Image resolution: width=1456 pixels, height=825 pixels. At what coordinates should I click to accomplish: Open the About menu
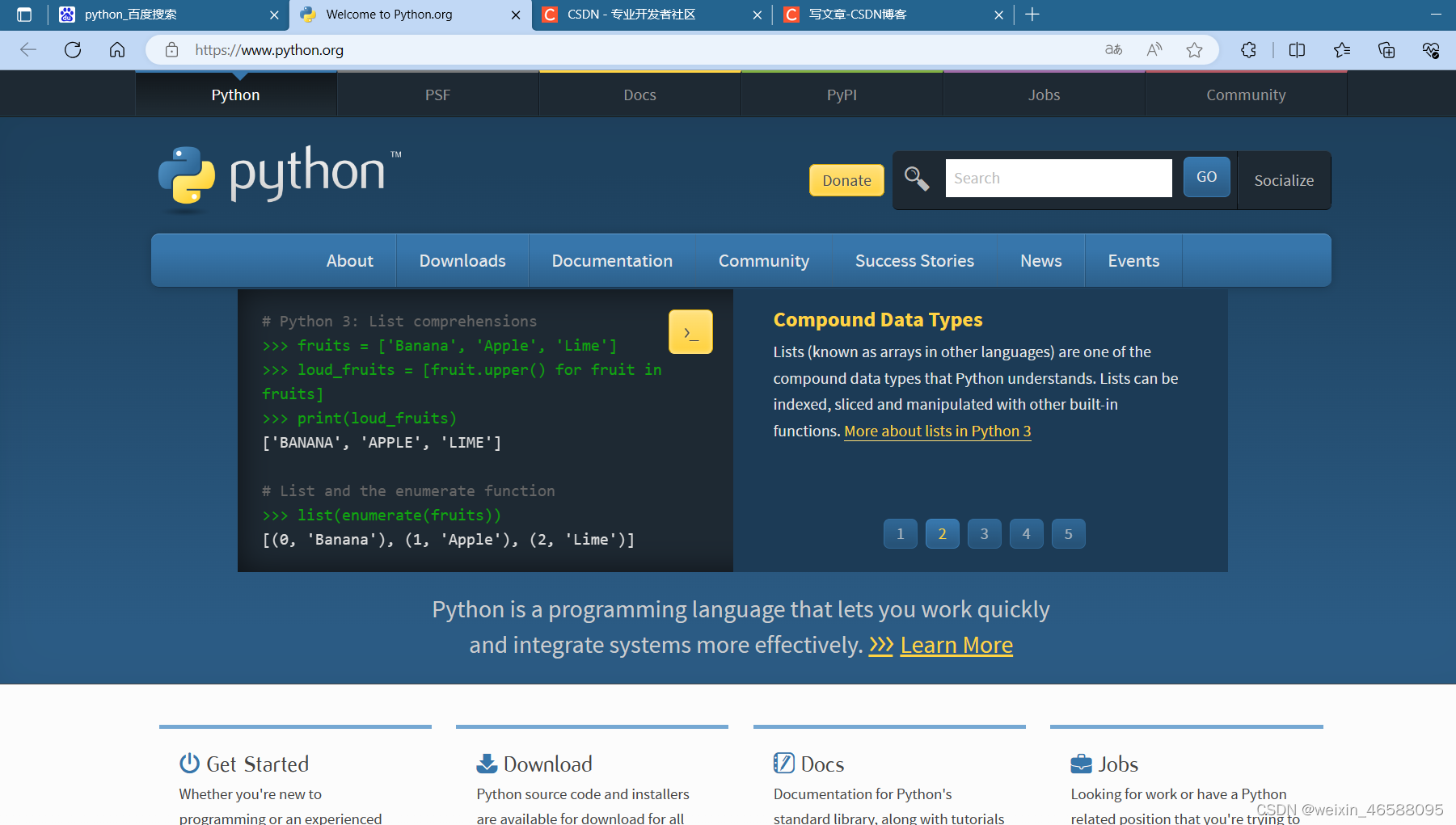tap(349, 260)
